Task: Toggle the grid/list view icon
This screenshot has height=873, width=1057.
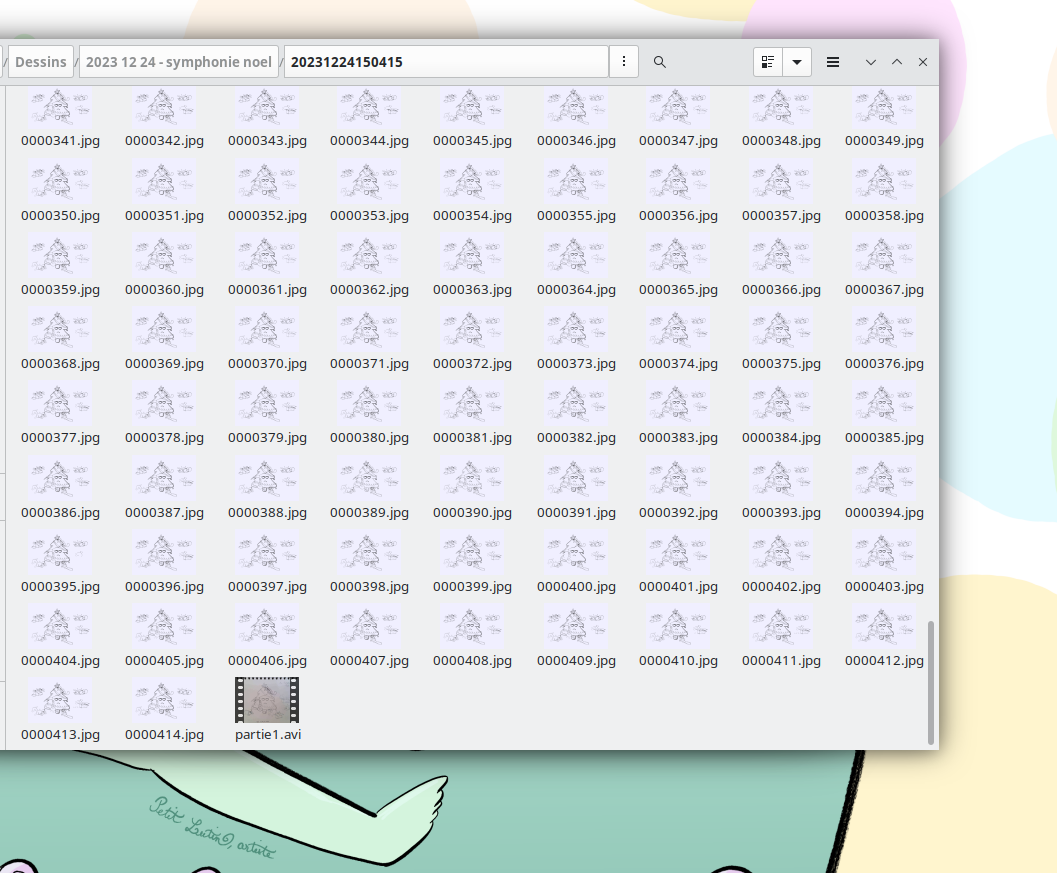Action: click(767, 62)
